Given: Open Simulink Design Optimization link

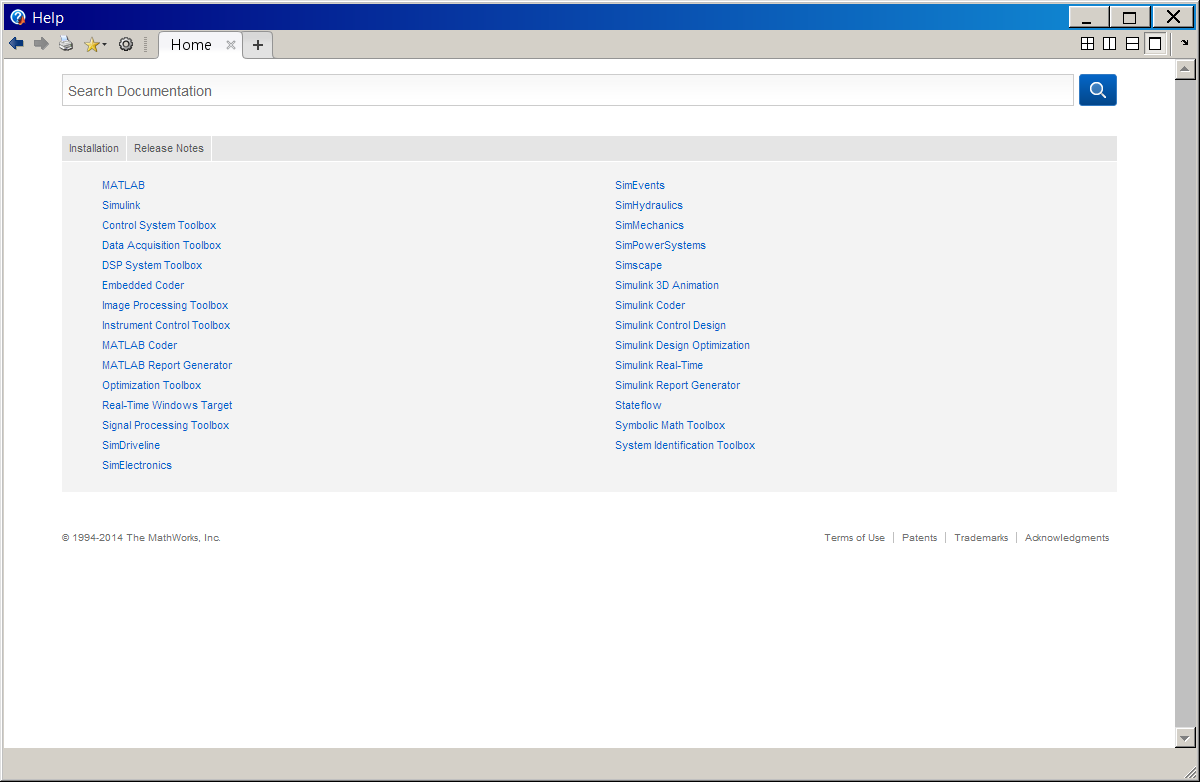Looking at the screenshot, I should pos(682,345).
